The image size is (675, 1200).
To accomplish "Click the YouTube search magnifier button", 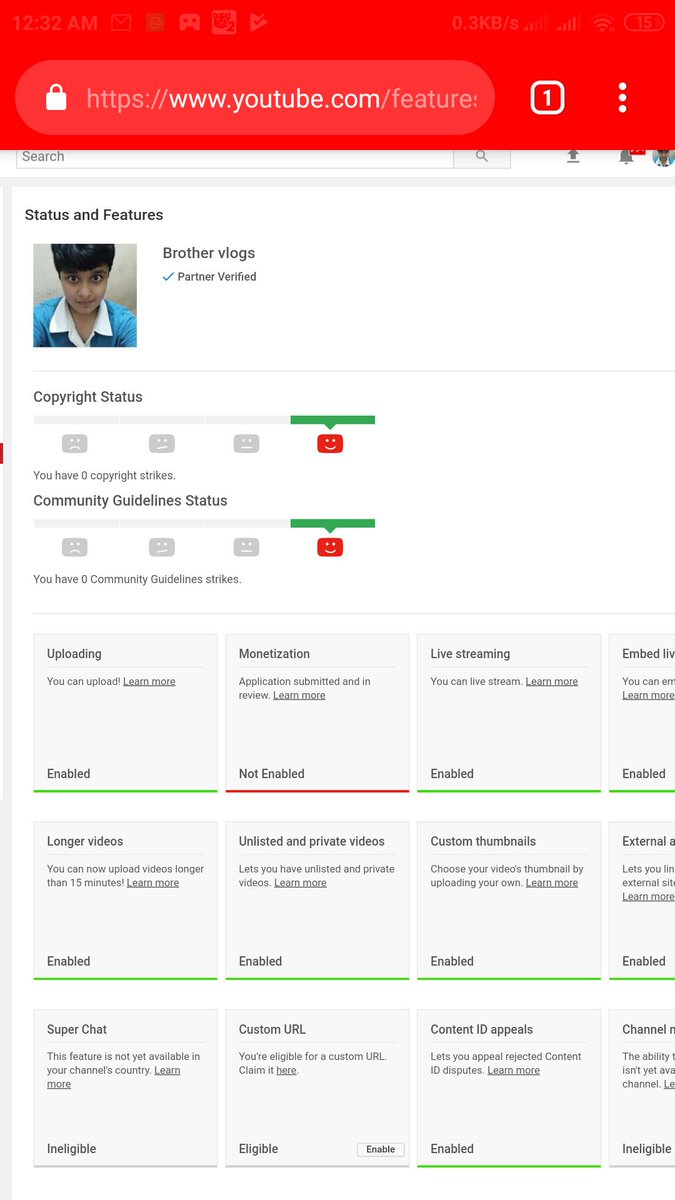I will (482, 156).
